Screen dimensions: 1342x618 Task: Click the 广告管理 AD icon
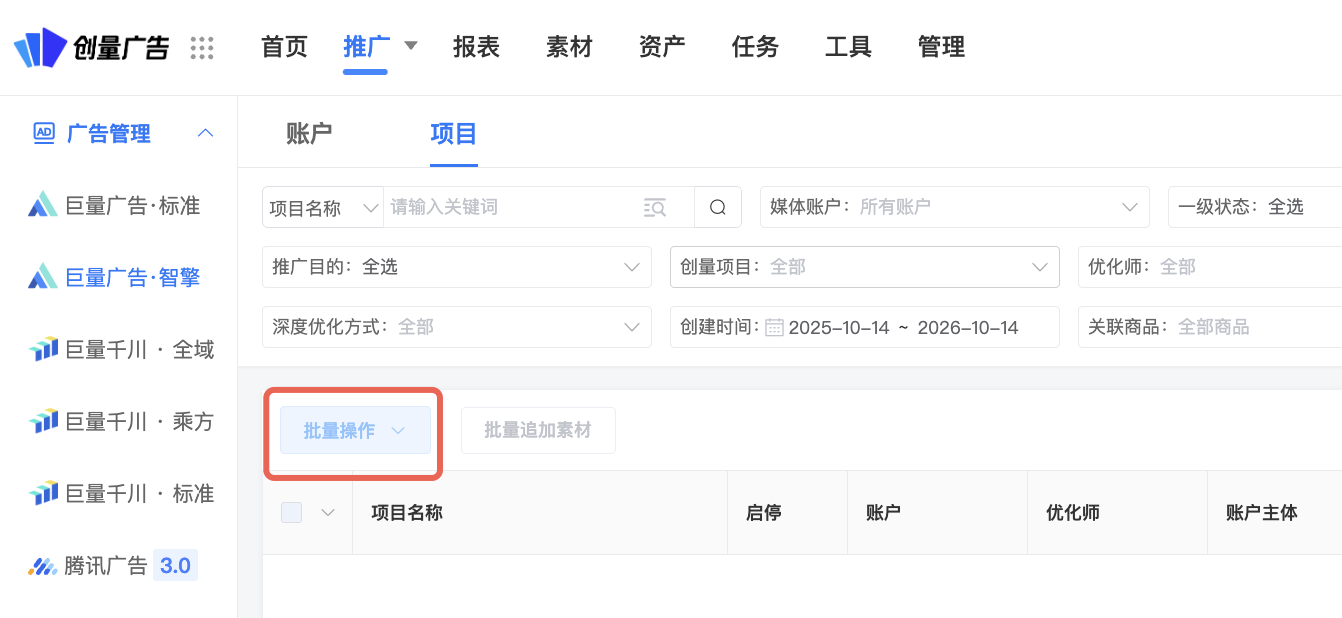(43, 133)
